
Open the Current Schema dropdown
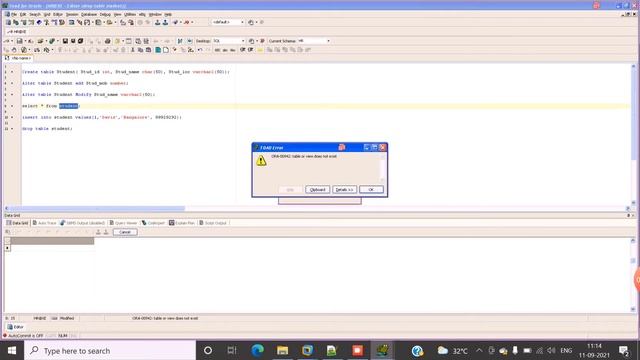tap(313, 41)
